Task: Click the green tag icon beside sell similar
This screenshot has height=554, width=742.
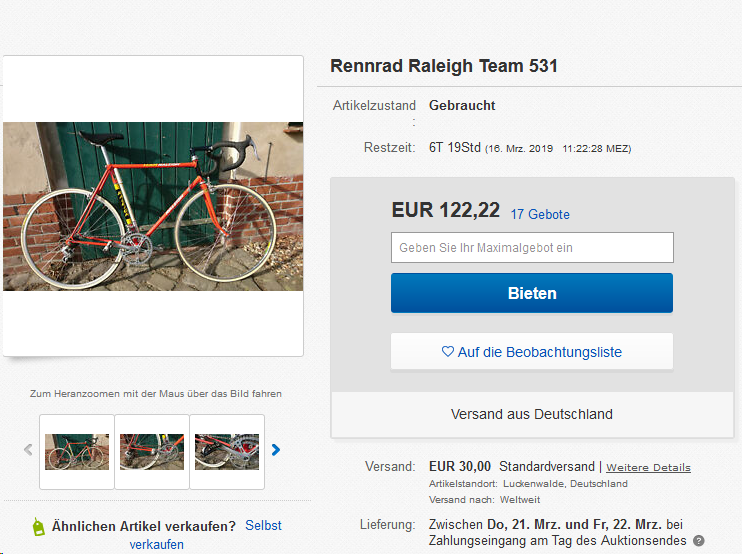Action: pyautogui.click(x=38, y=527)
